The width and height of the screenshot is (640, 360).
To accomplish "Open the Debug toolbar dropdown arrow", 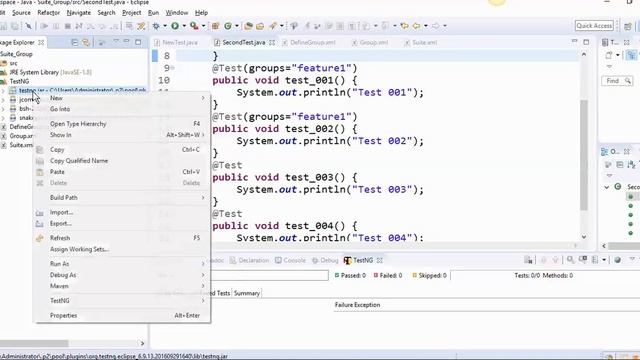I will [165, 26].
